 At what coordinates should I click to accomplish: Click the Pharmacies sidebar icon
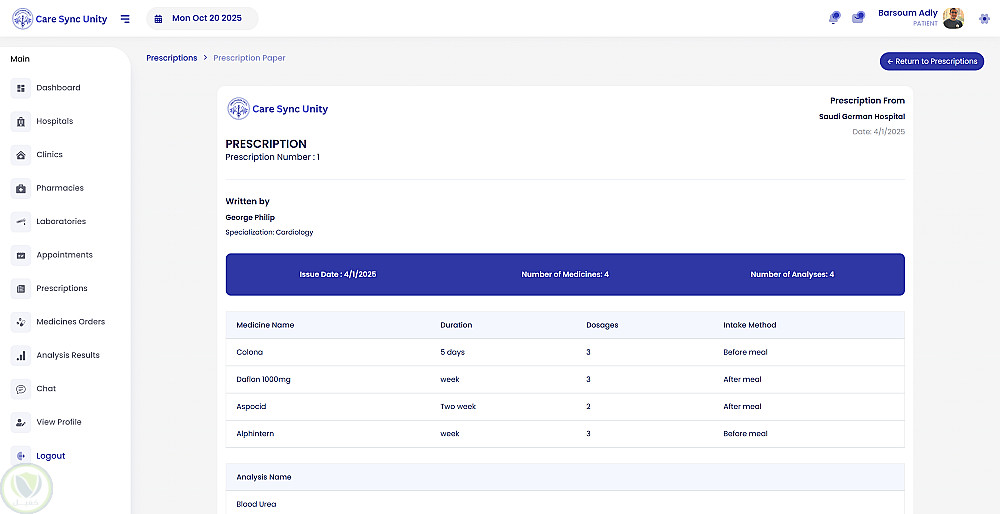point(21,189)
